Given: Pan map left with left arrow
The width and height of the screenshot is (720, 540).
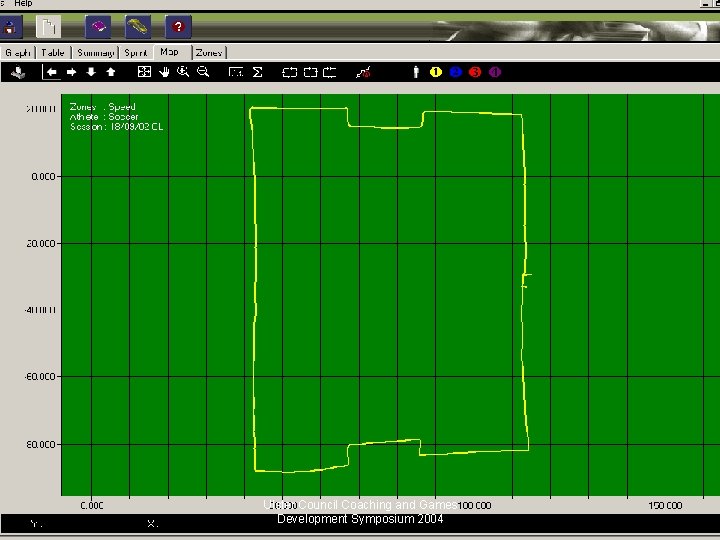Looking at the screenshot, I should click(x=51, y=72).
